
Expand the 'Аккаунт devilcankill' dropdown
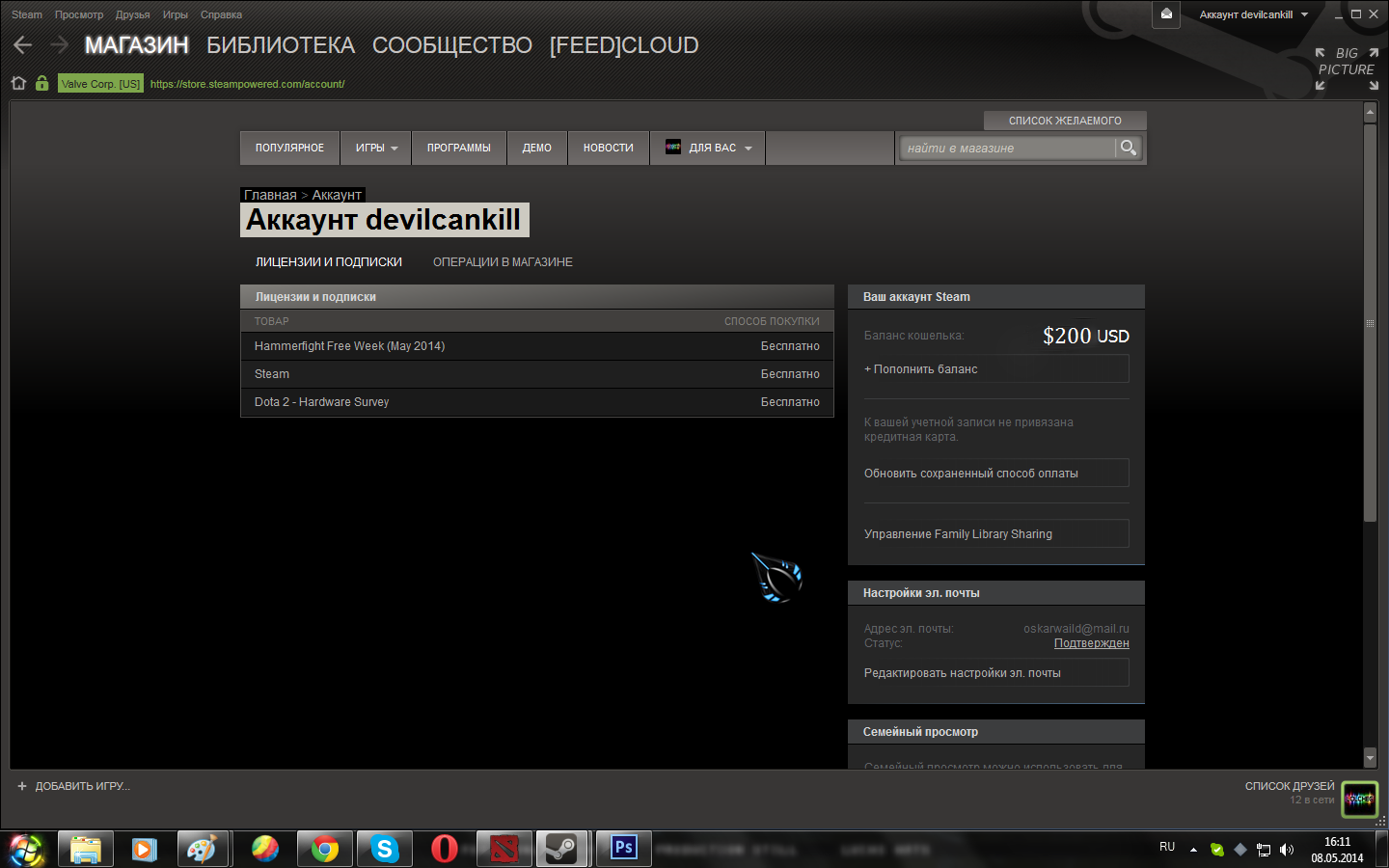(x=1253, y=14)
